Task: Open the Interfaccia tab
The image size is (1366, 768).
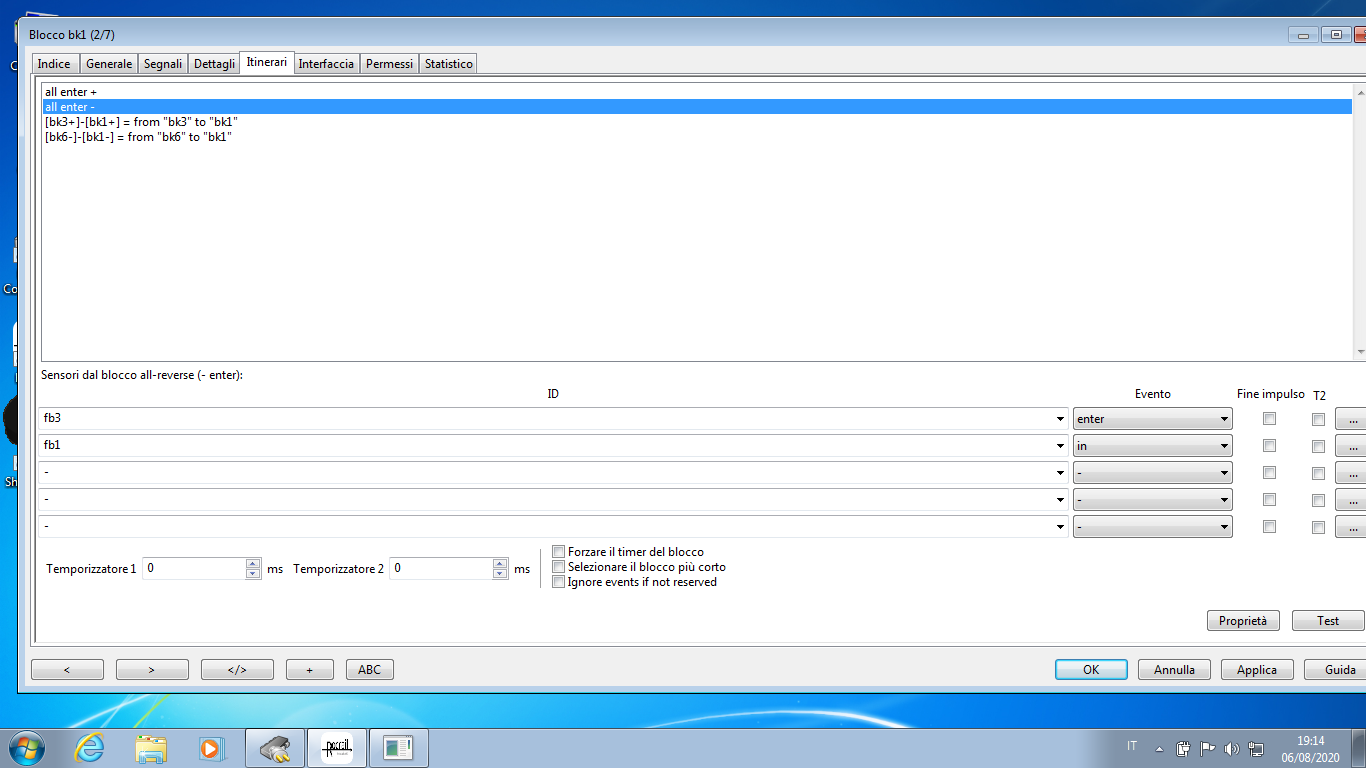Action: click(x=326, y=64)
